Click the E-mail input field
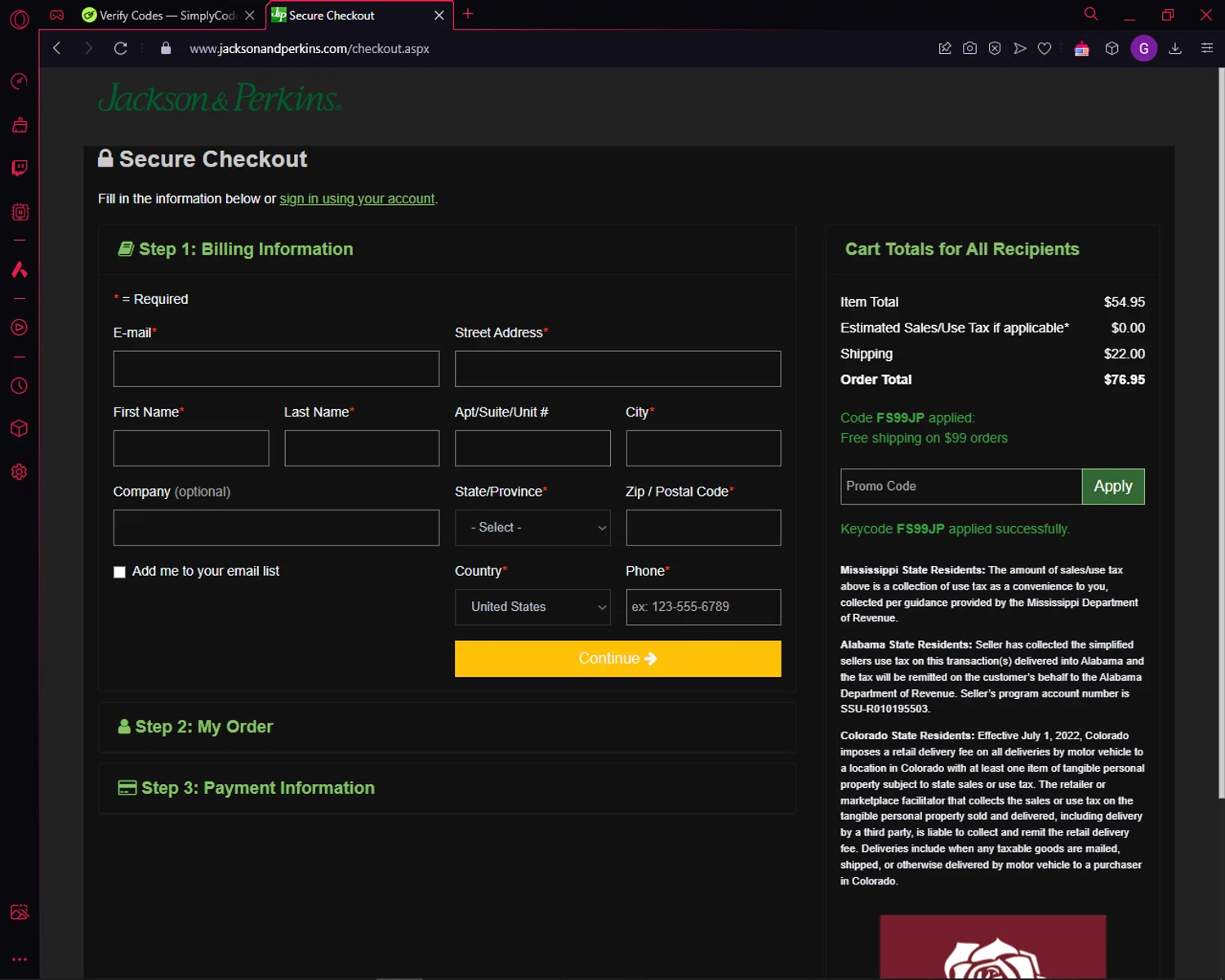The image size is (1225, 980). 276,369
